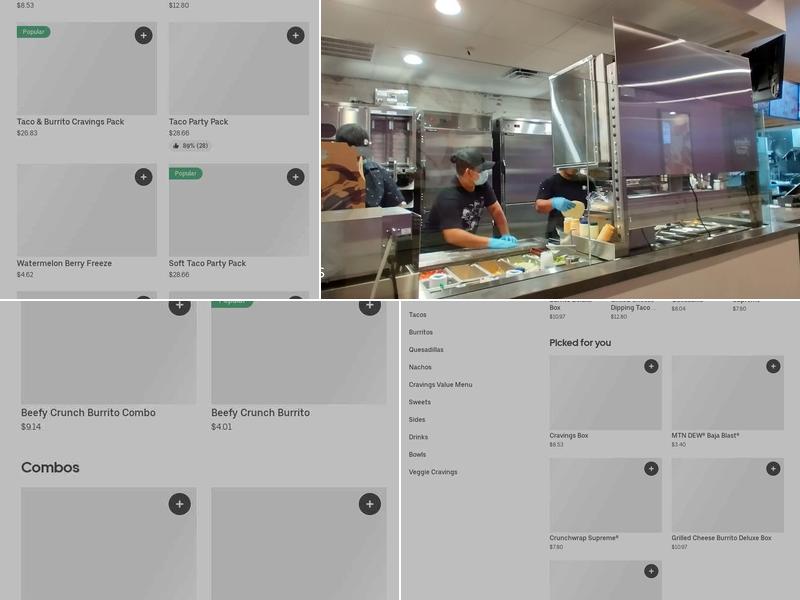This screenshot has width=800, height=600.
Task: Click the Crunchwrap Supreme image thumbnail
Action: [x=606, y=495]
